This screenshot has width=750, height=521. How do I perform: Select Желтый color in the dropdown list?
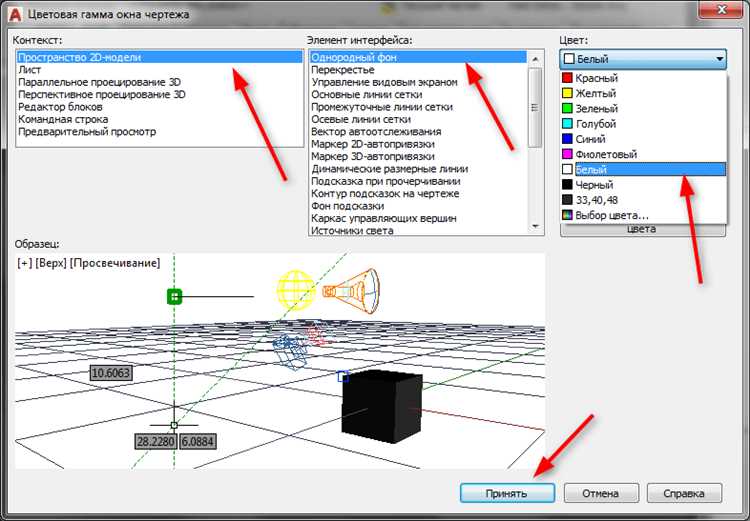pos(643,93)
